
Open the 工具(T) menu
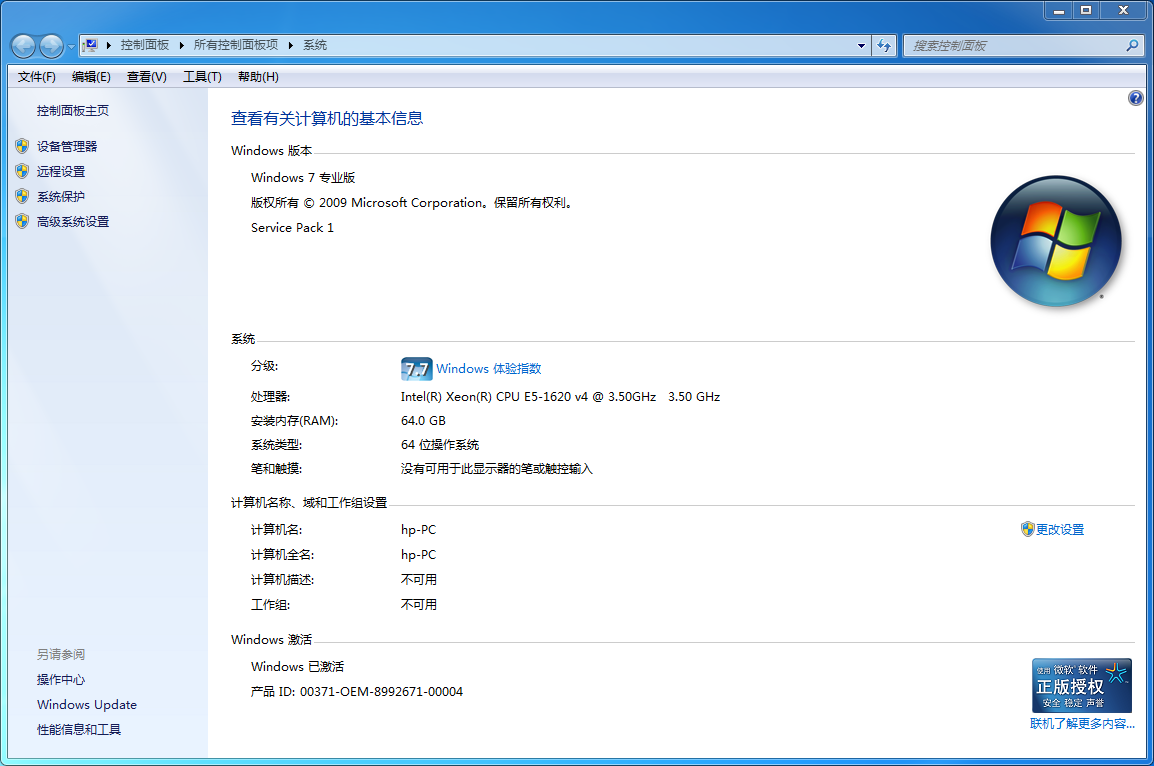click(202, 77)
